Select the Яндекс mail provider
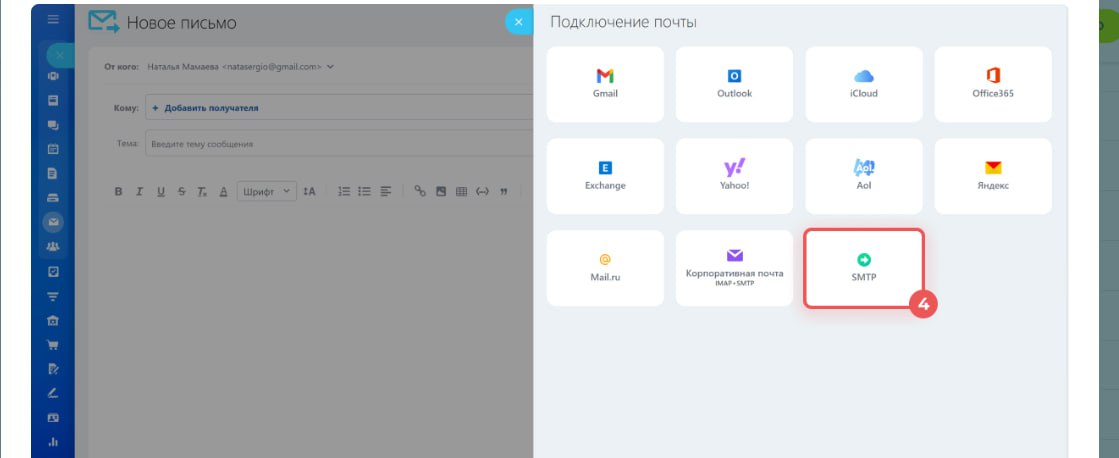This screenshot has height=458, width=1119. [x=993, y=176]
